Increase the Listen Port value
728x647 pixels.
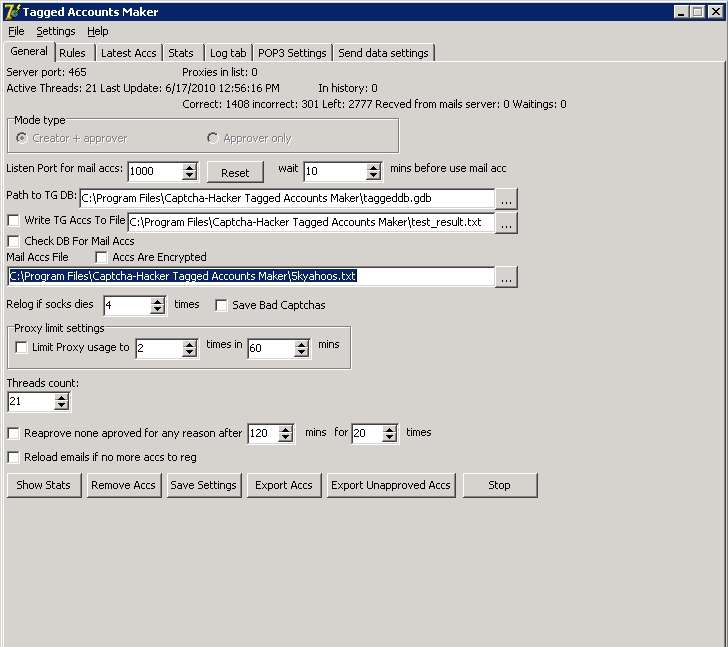click(x=189, y=167)
